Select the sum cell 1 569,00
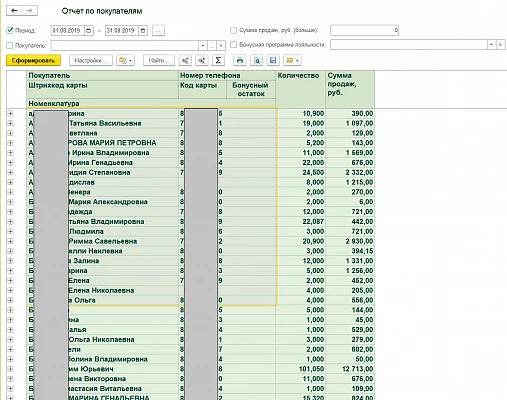The image size is (507, 400). point(350,153)
